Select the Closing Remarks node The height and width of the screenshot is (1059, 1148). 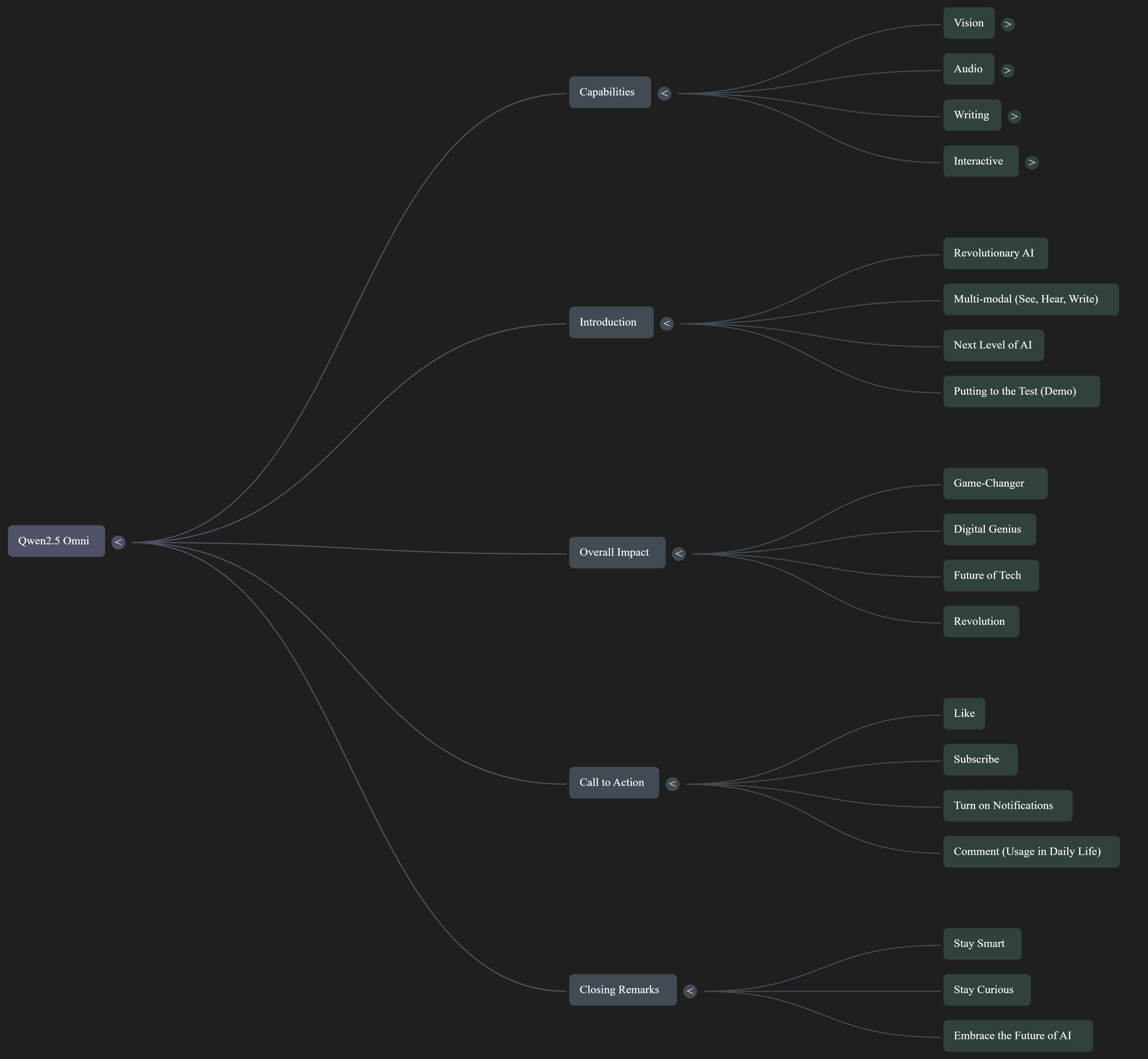coord(623,990)
